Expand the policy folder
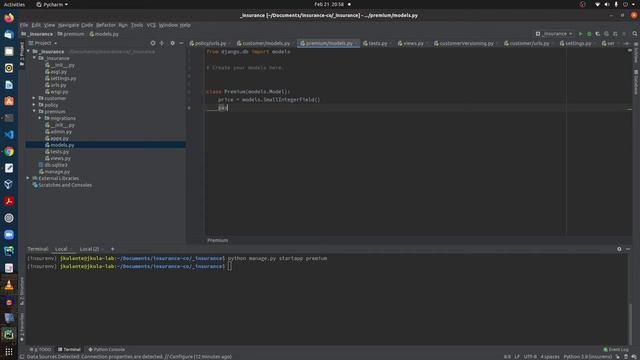Screen dimensions: 640x360 click(x=34, y=104)
